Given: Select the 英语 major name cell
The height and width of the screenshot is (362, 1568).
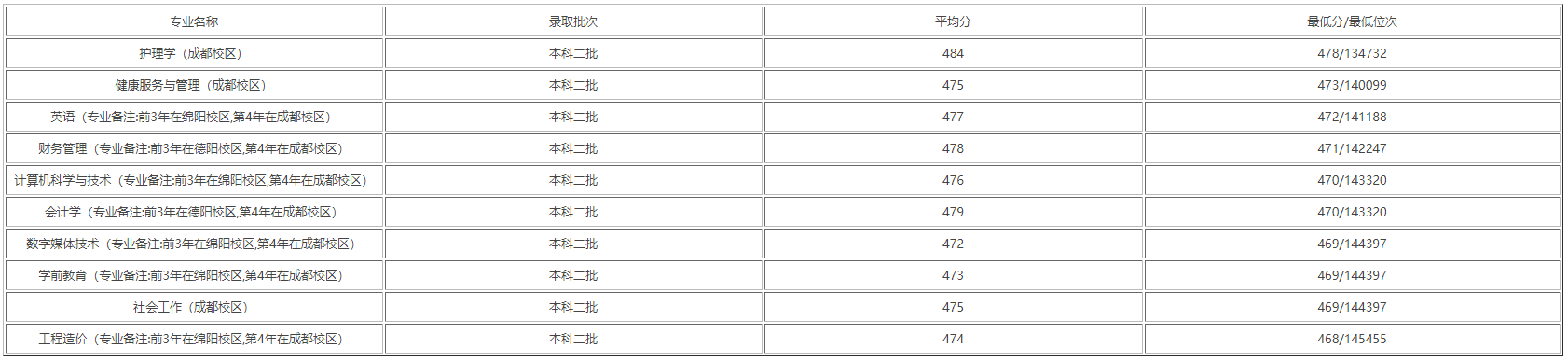Looking at the screenshot, I should [194, 117].
